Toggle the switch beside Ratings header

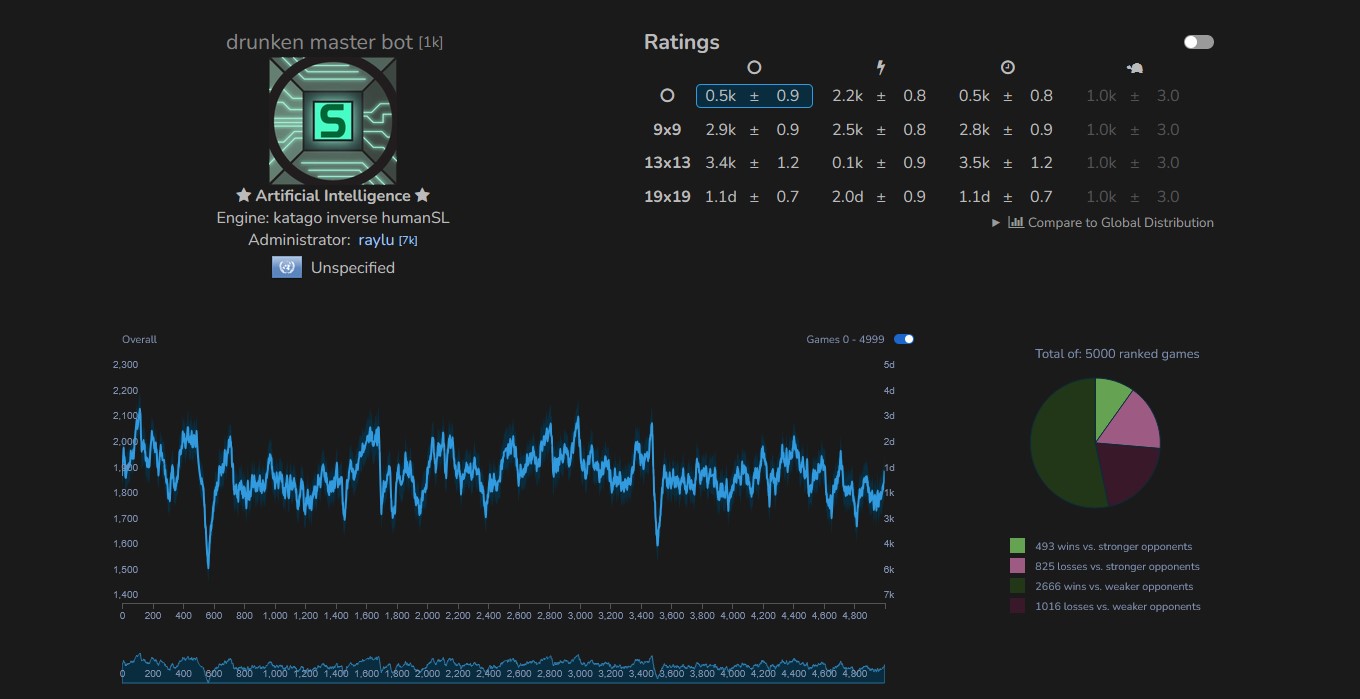click(1198, 42)
